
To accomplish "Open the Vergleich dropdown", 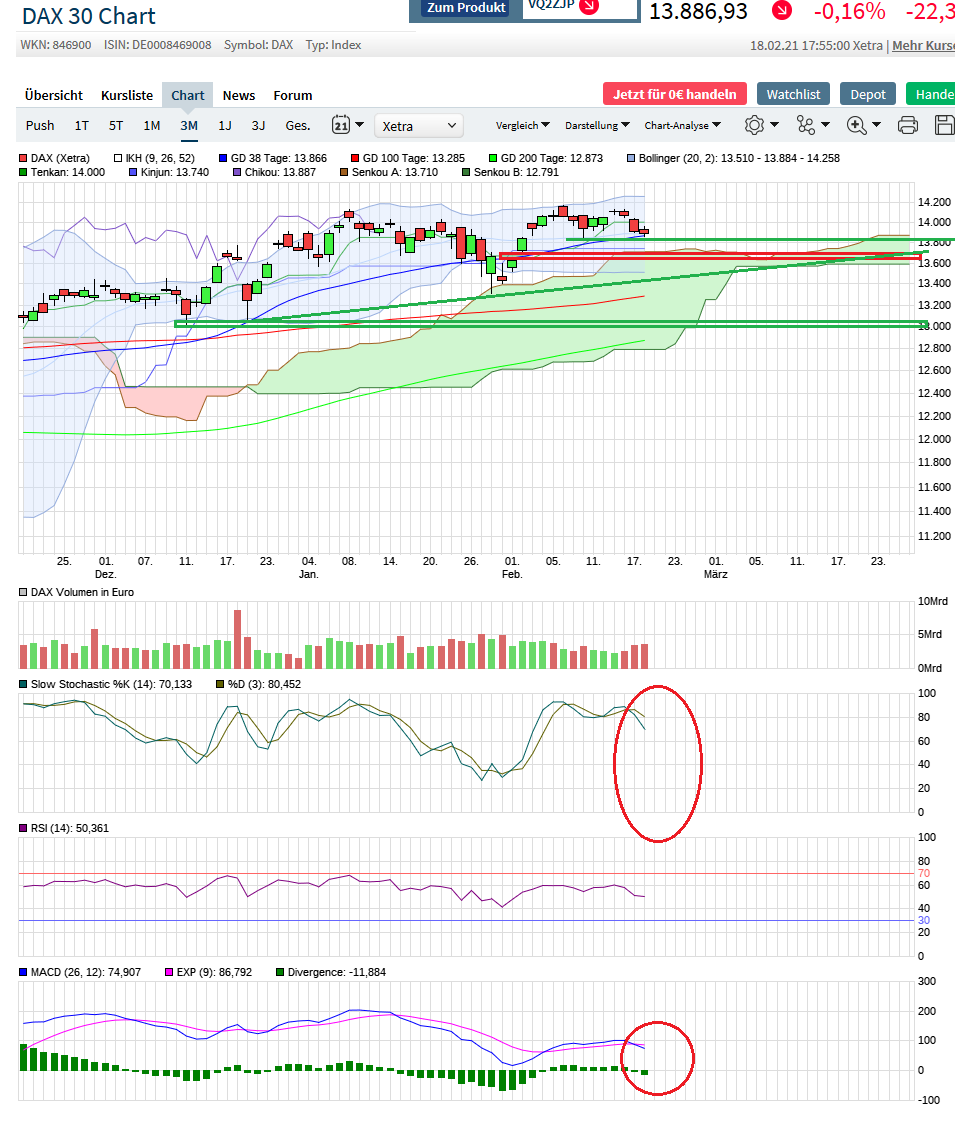I will tap(523, 126).
